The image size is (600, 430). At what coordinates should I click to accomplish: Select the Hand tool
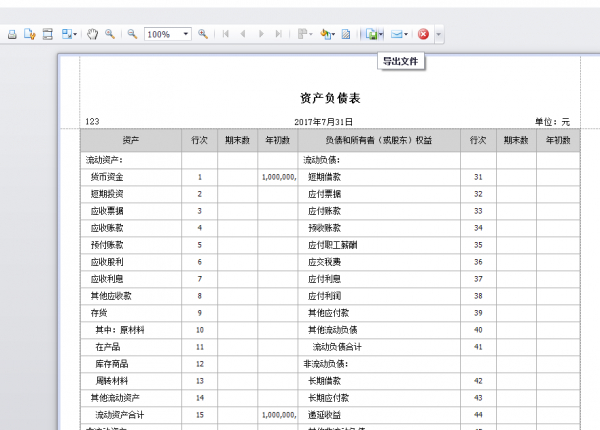92,34
